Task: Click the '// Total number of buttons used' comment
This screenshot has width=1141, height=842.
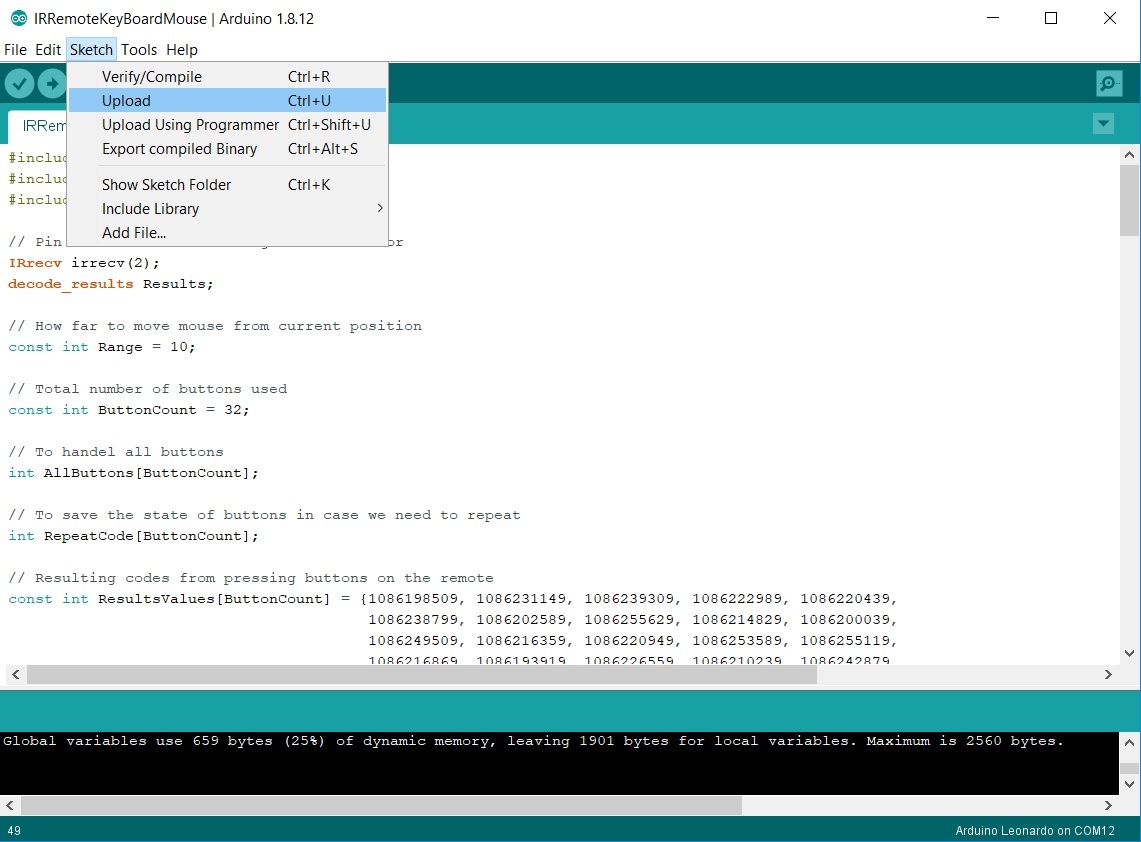Action: click(148, 389)
